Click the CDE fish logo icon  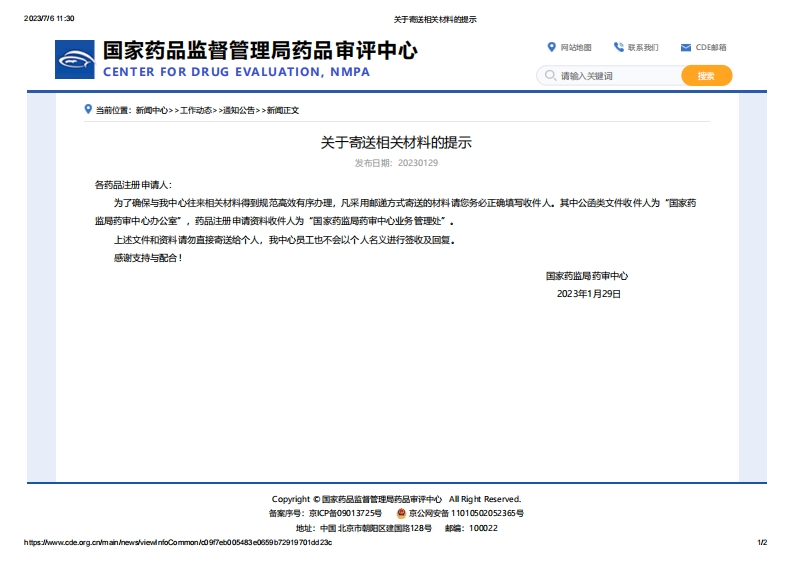tap(75, 61)
